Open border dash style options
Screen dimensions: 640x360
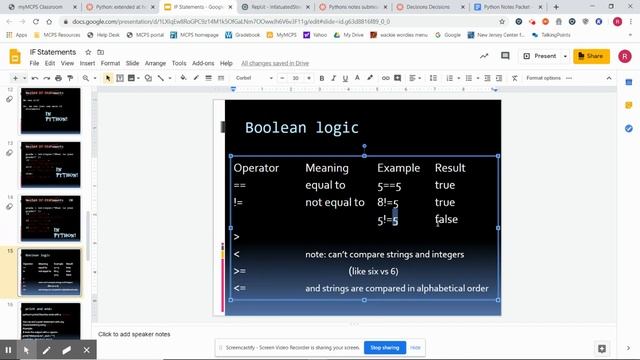tap(221, 78)
